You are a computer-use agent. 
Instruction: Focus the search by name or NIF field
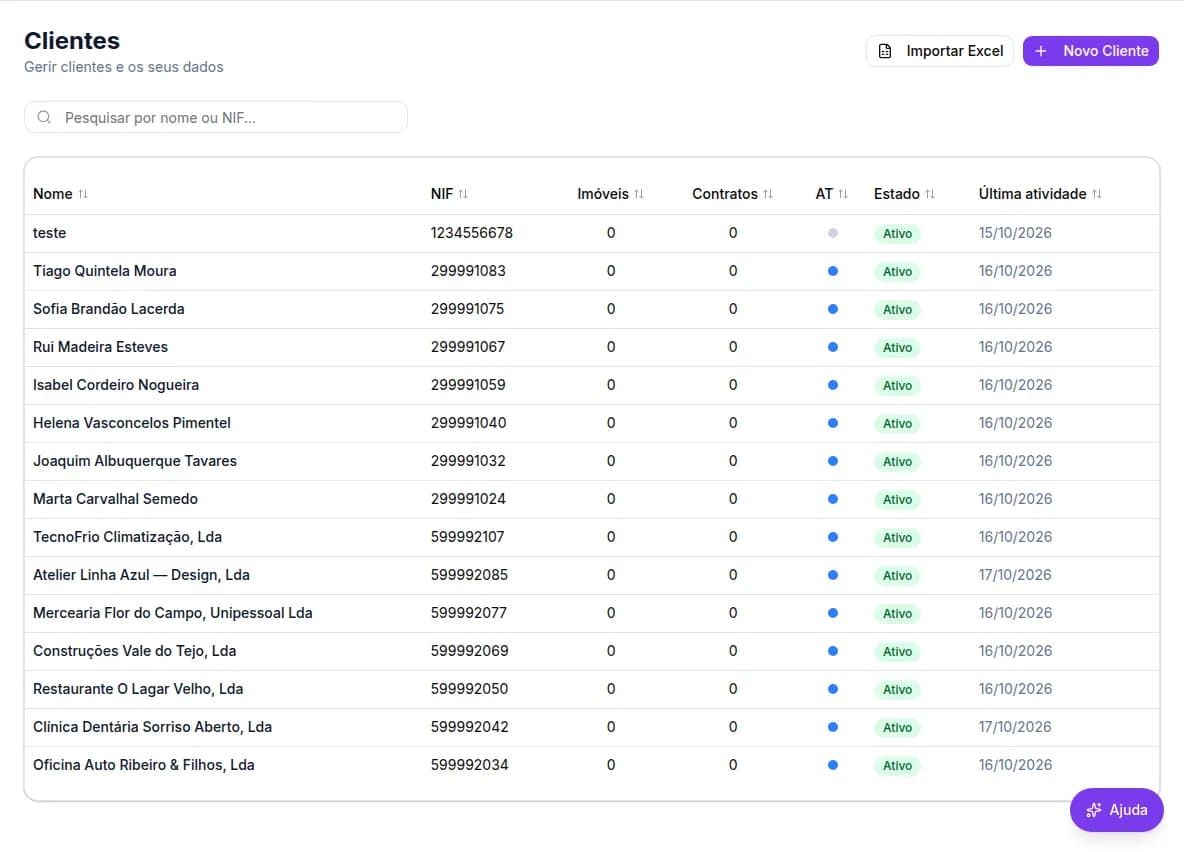216,117
